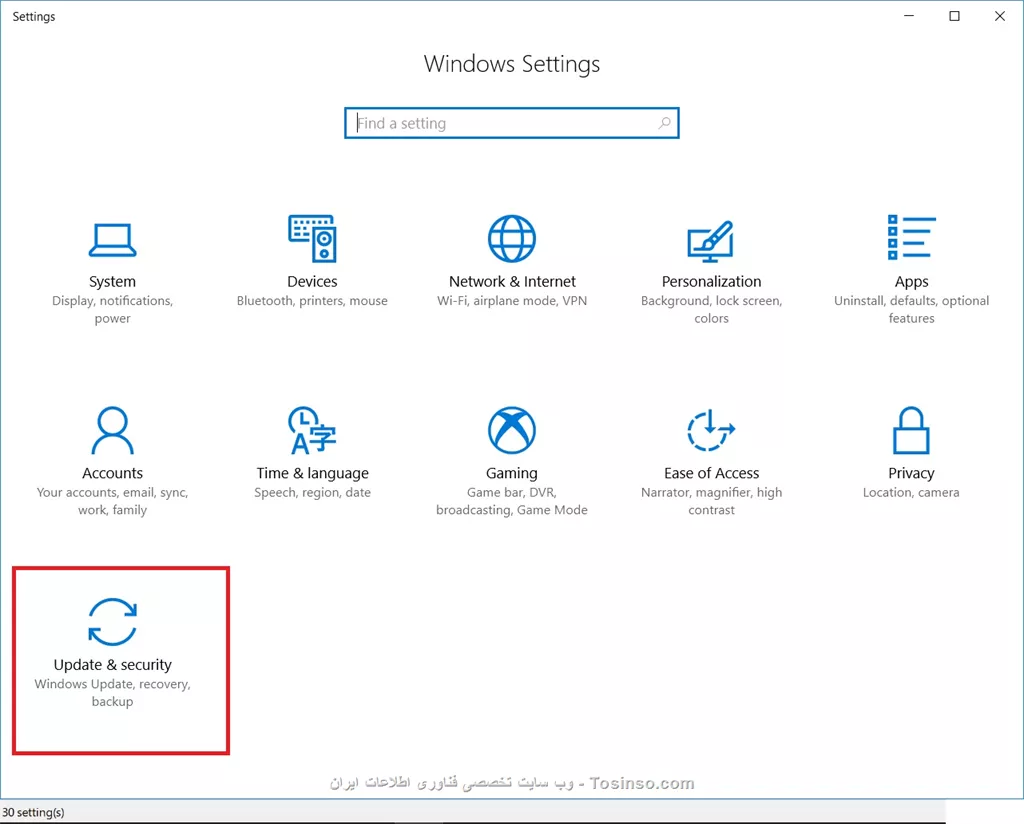Screen dimensions: 1024x824
Task: Select the Time & language icon
Action: point(312,430)
